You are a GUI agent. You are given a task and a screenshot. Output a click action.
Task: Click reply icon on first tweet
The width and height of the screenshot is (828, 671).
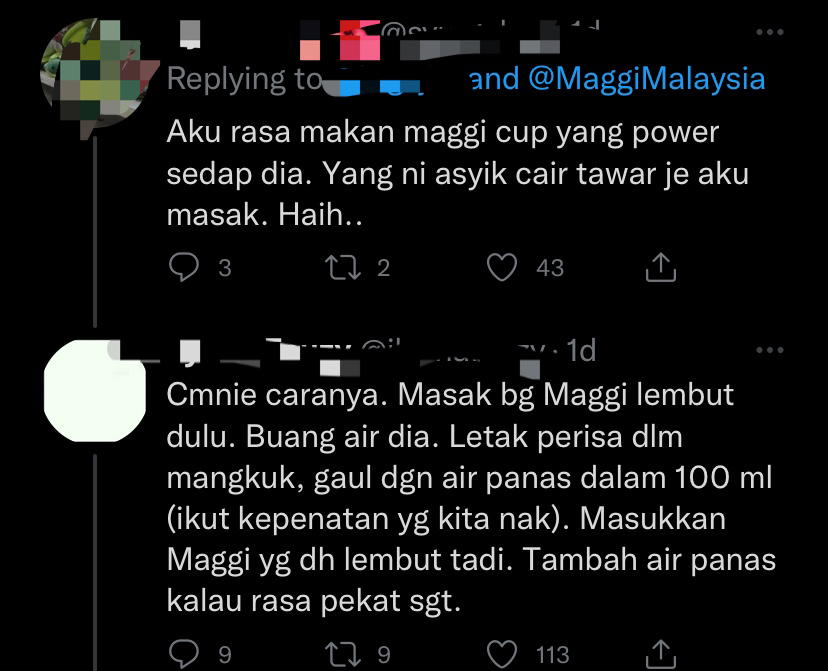[x=184, y=267]
